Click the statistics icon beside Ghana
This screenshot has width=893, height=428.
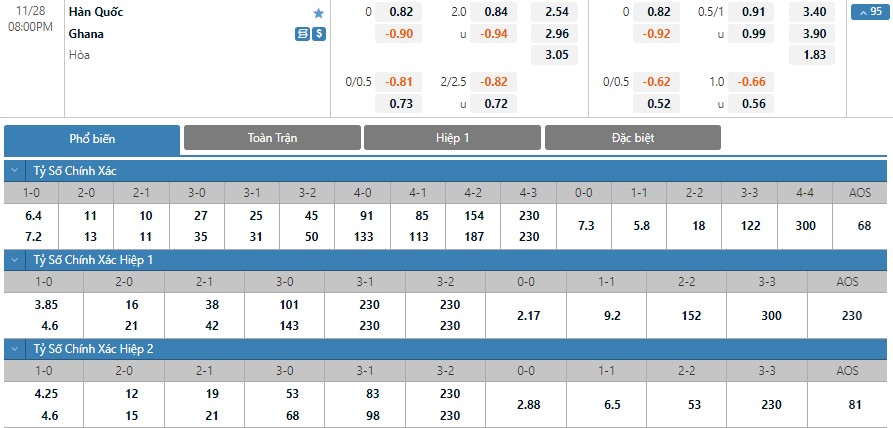(x=302, y=34)
